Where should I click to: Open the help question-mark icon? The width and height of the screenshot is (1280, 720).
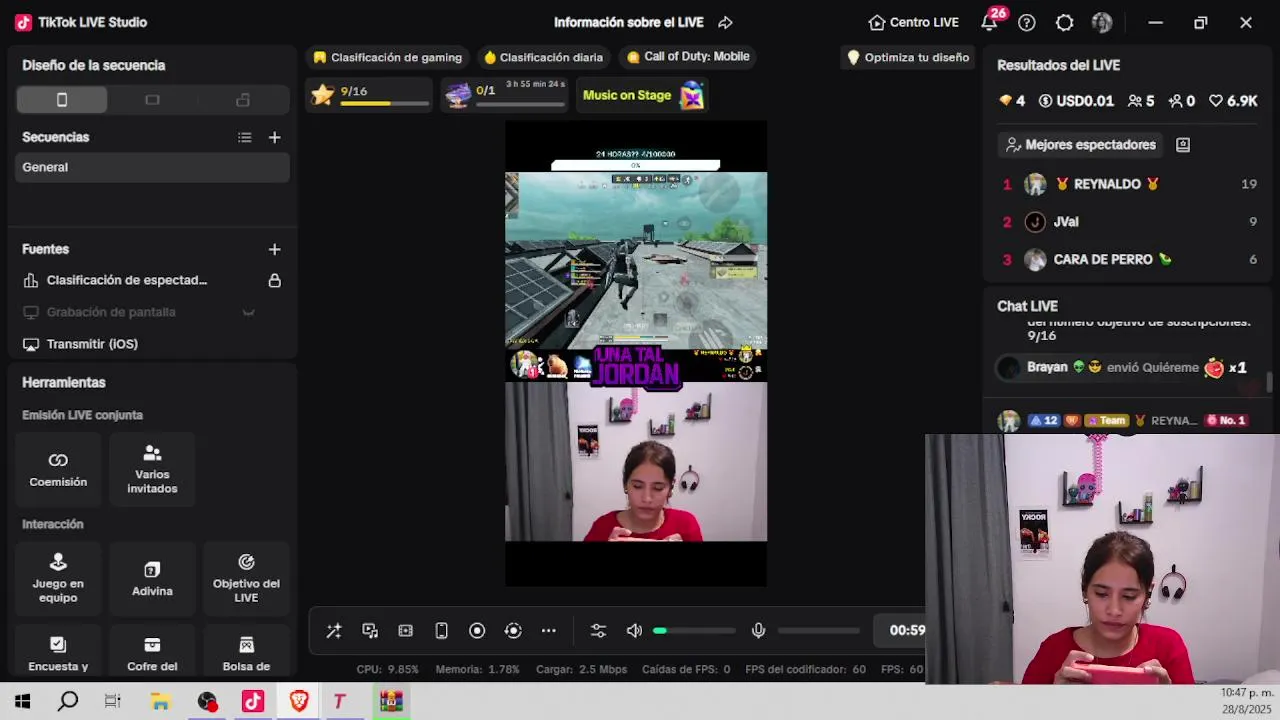coord(1027,22)
